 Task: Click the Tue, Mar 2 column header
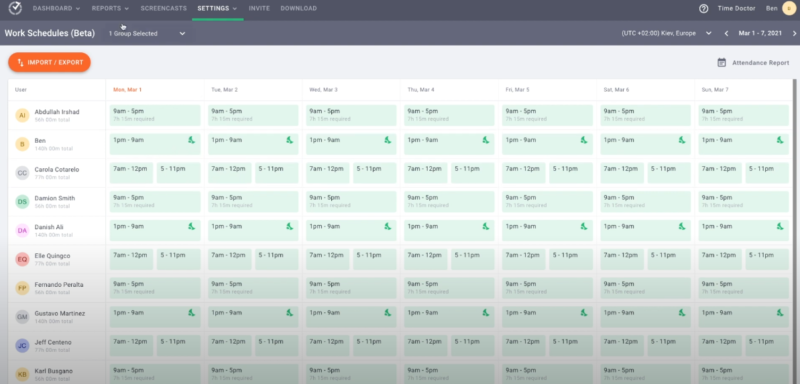(x=224, y=90)
